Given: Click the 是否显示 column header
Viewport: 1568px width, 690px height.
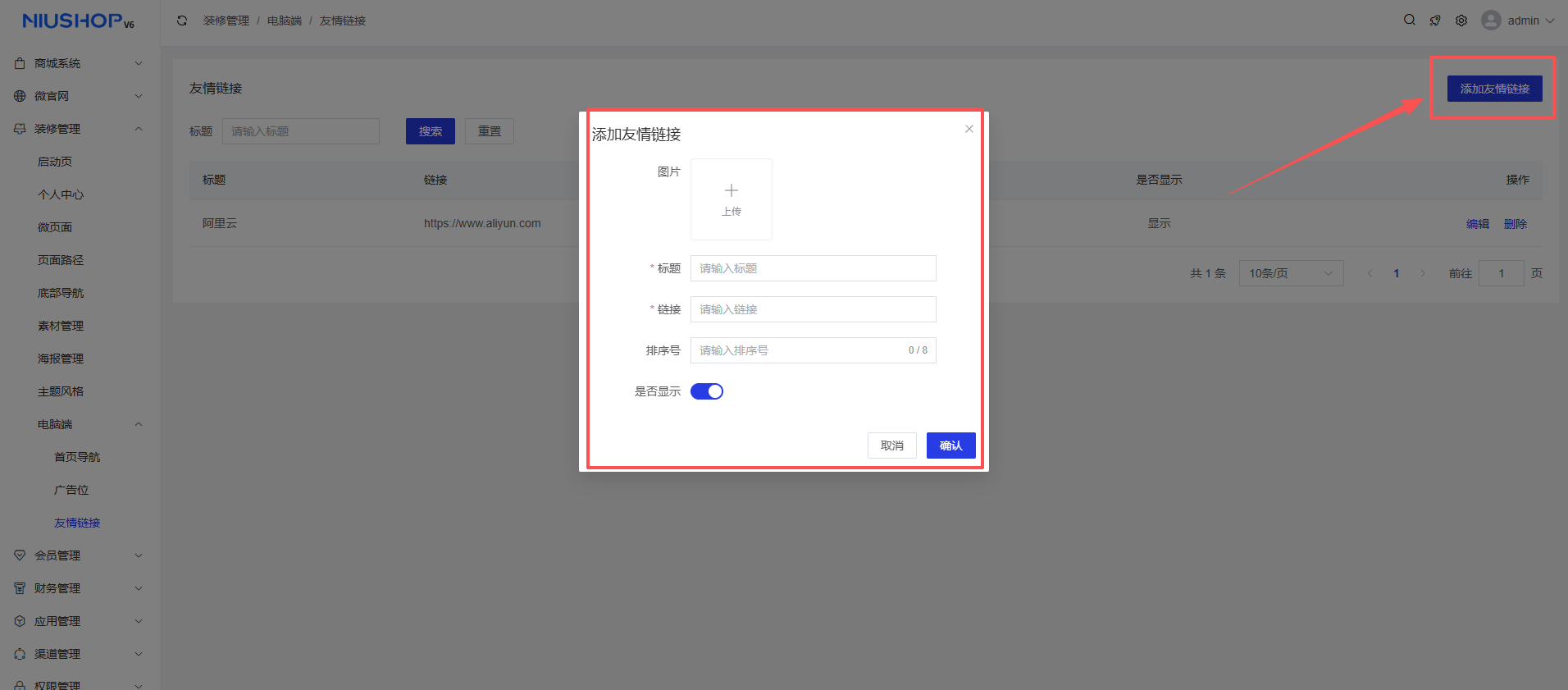Looking at the screenshot, I should click(x=1159, y=180).
